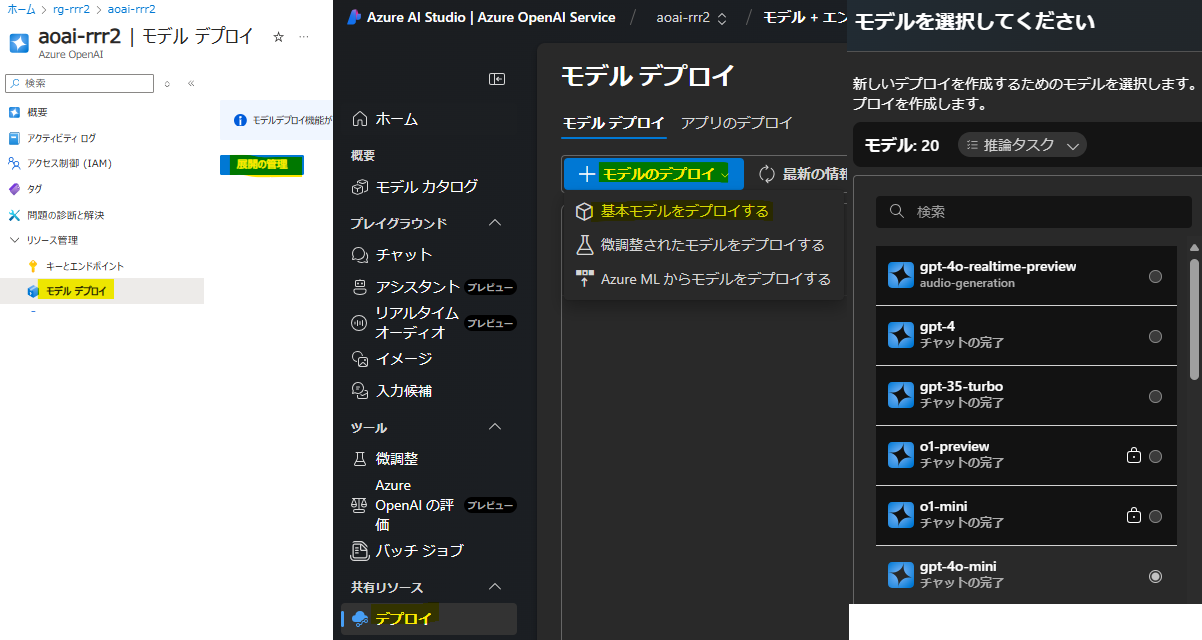This screenshot has width=1202, height=640.
Task: Select the gpt-4o-mini radio button
Action: coord(1156,576)
